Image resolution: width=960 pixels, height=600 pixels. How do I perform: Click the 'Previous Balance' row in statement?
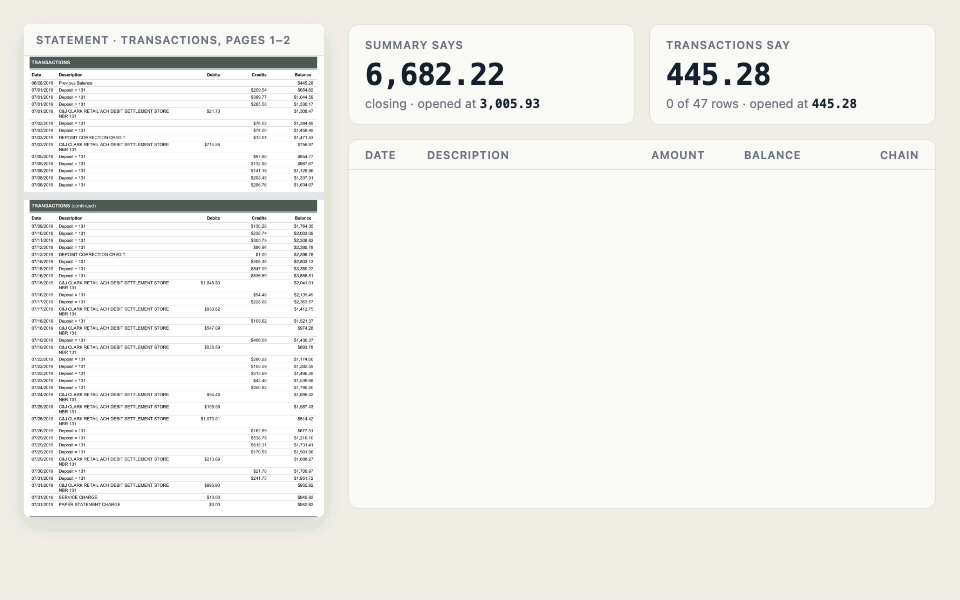tap(173, 83)
